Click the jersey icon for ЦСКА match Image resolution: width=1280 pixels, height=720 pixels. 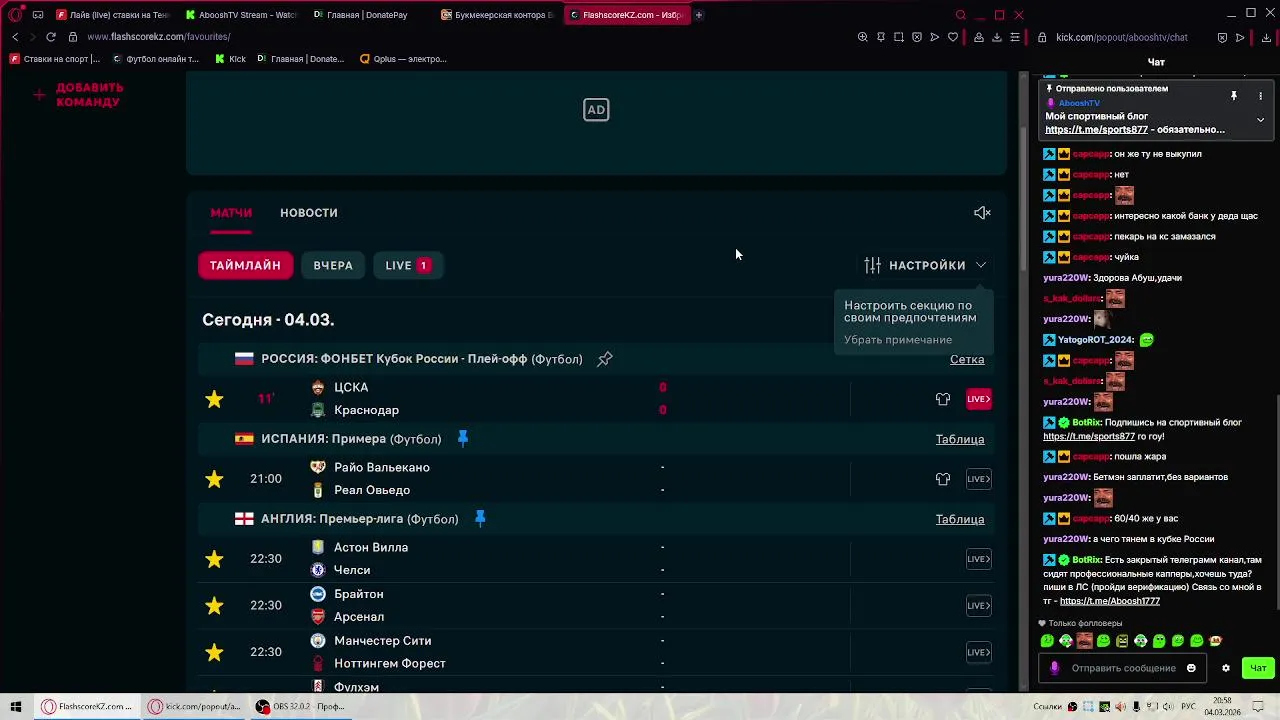[943, 399]
